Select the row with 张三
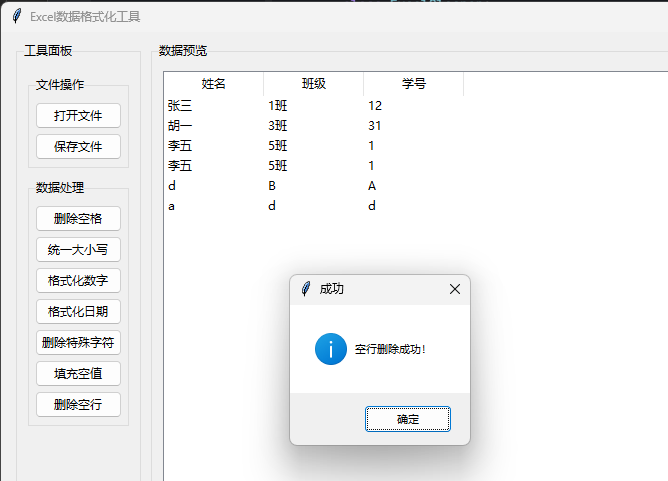This screenshot has width=668, height=481. 315,106
